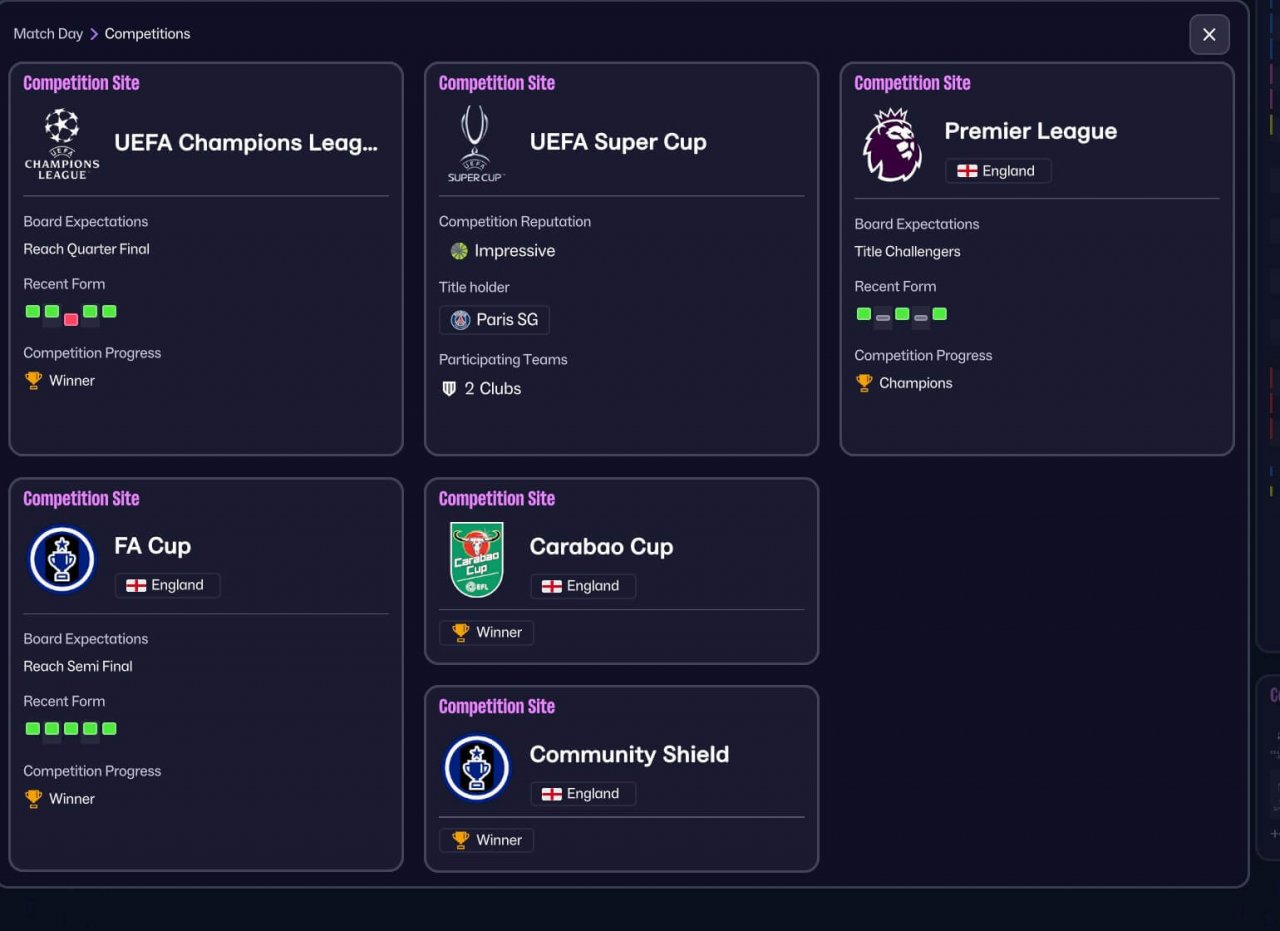
Task: Select the Competitions breadcrumb item
Action: [147, 34]
